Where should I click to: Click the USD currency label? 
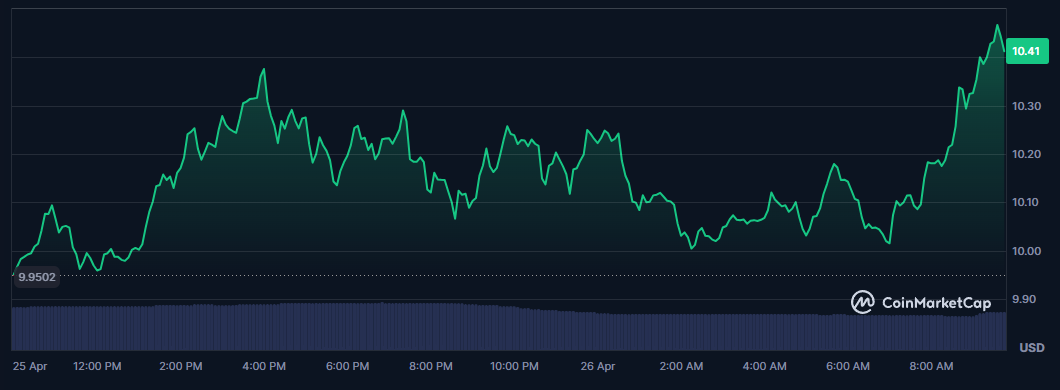pyautogui.click(x=1032, y=347)
